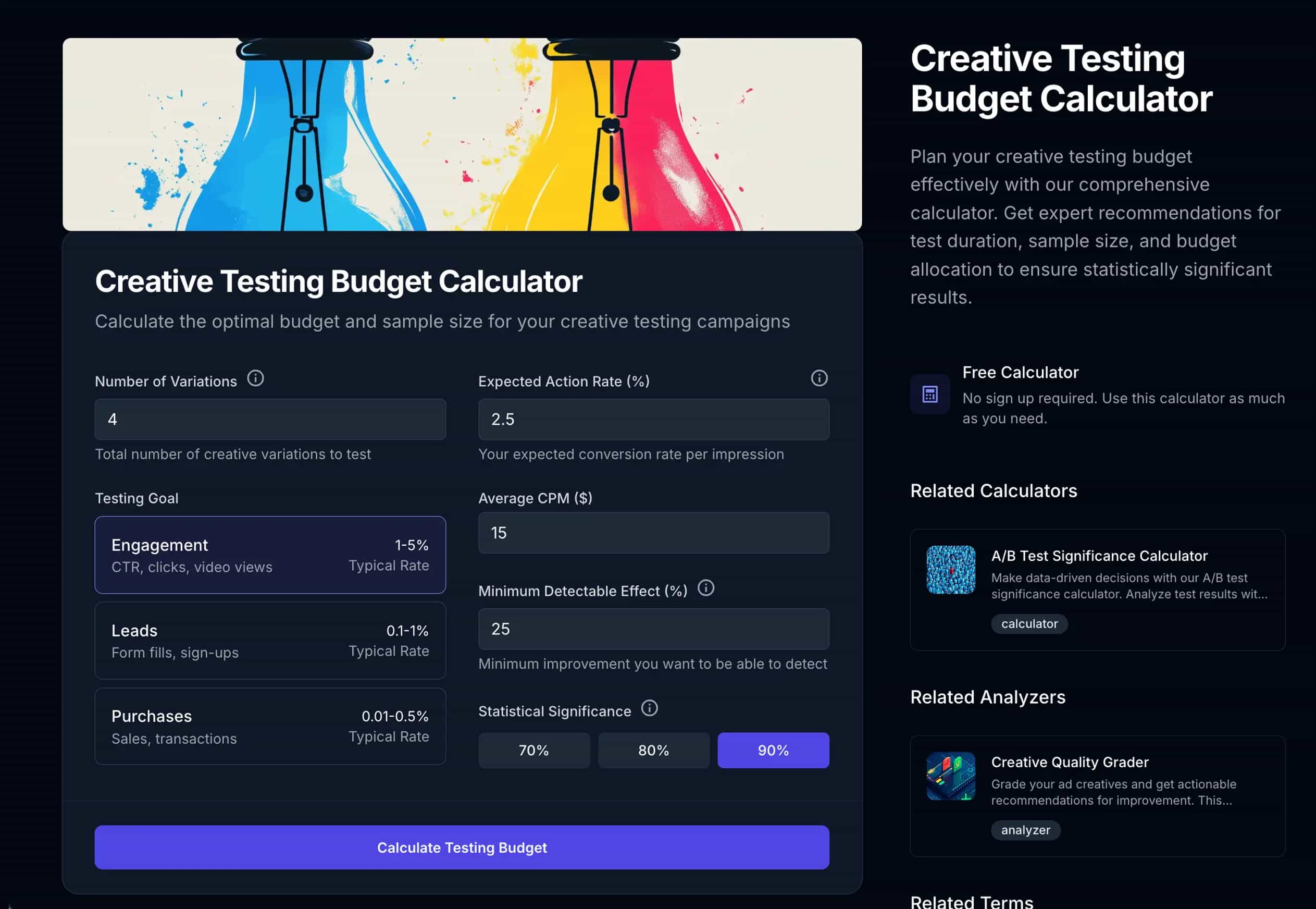Click the Minimum Detectable Effect input
This screenshot has height=909, width=1316.
653,629
